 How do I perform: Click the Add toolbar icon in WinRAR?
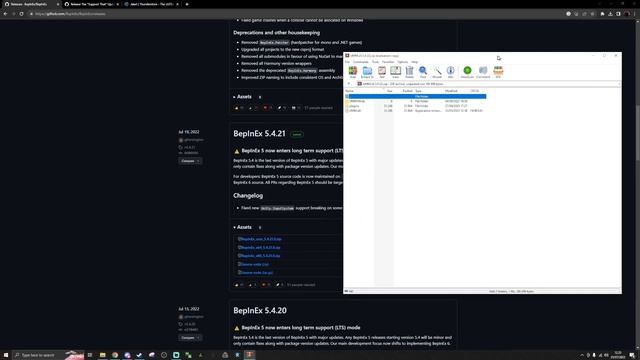353,72
